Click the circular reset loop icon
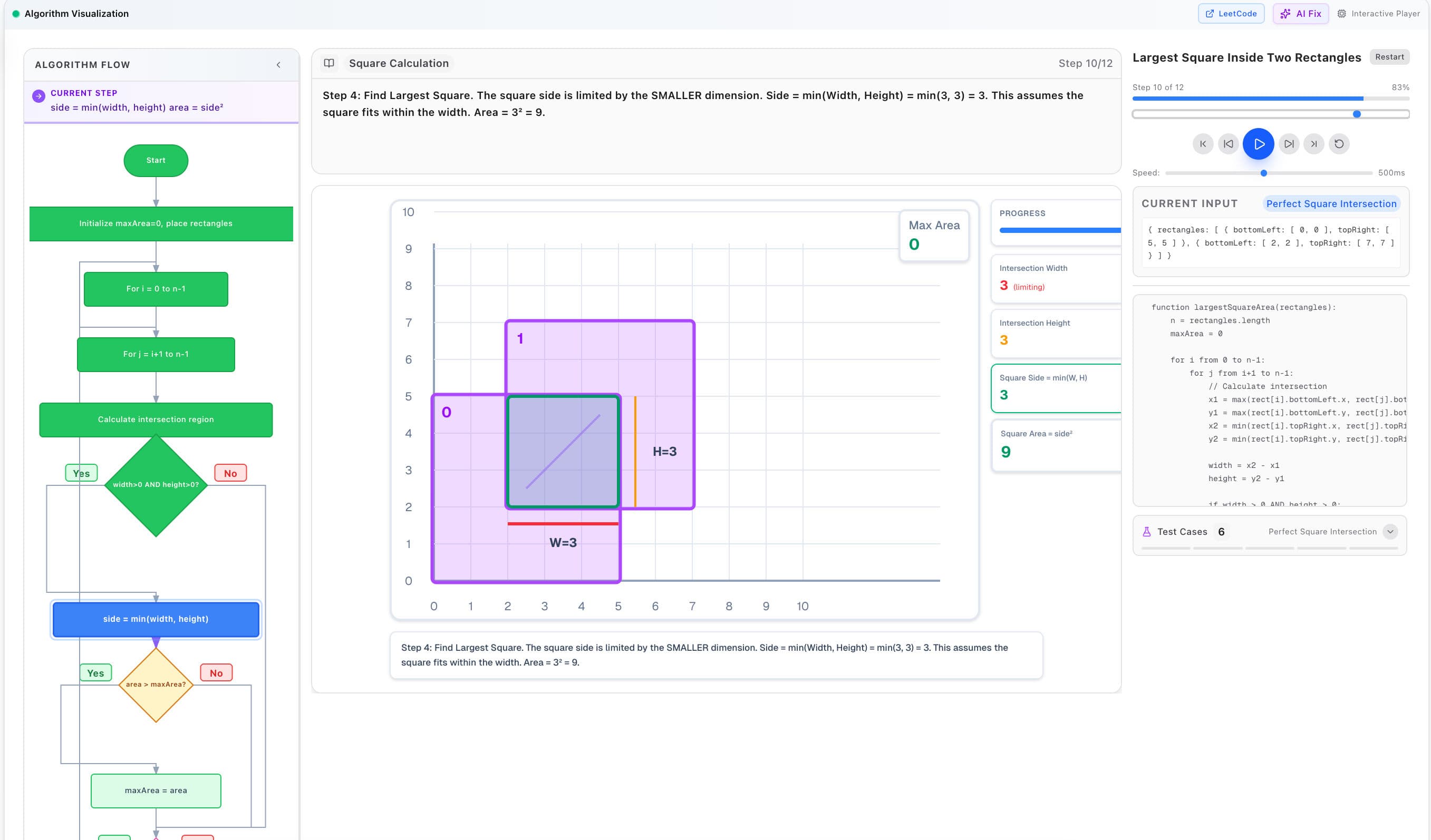1431x840 pixels. pos(1340,143)
